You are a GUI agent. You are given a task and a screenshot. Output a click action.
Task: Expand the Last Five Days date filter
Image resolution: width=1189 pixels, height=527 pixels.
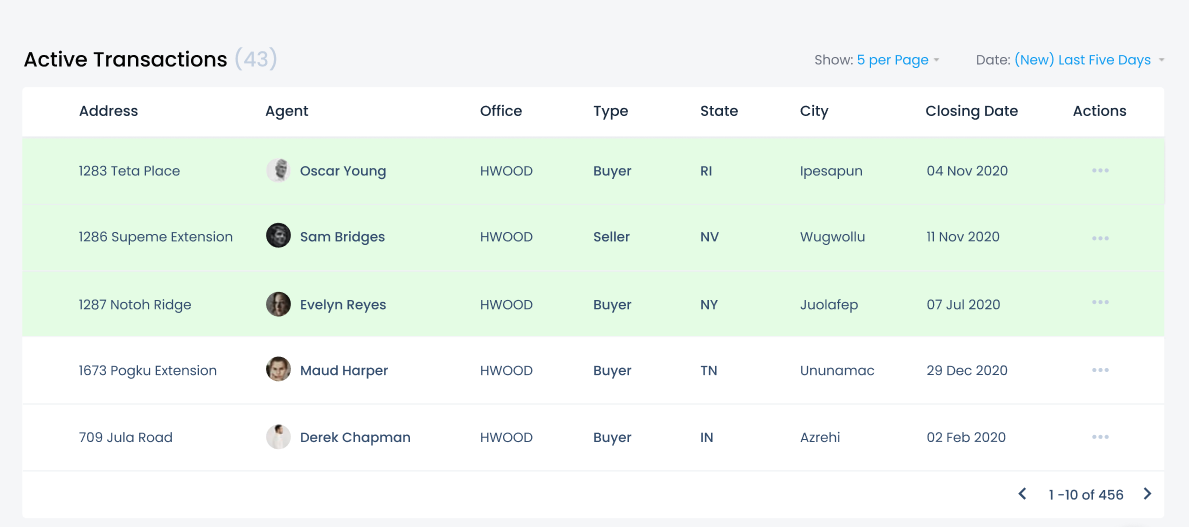tap(1089, 60)
